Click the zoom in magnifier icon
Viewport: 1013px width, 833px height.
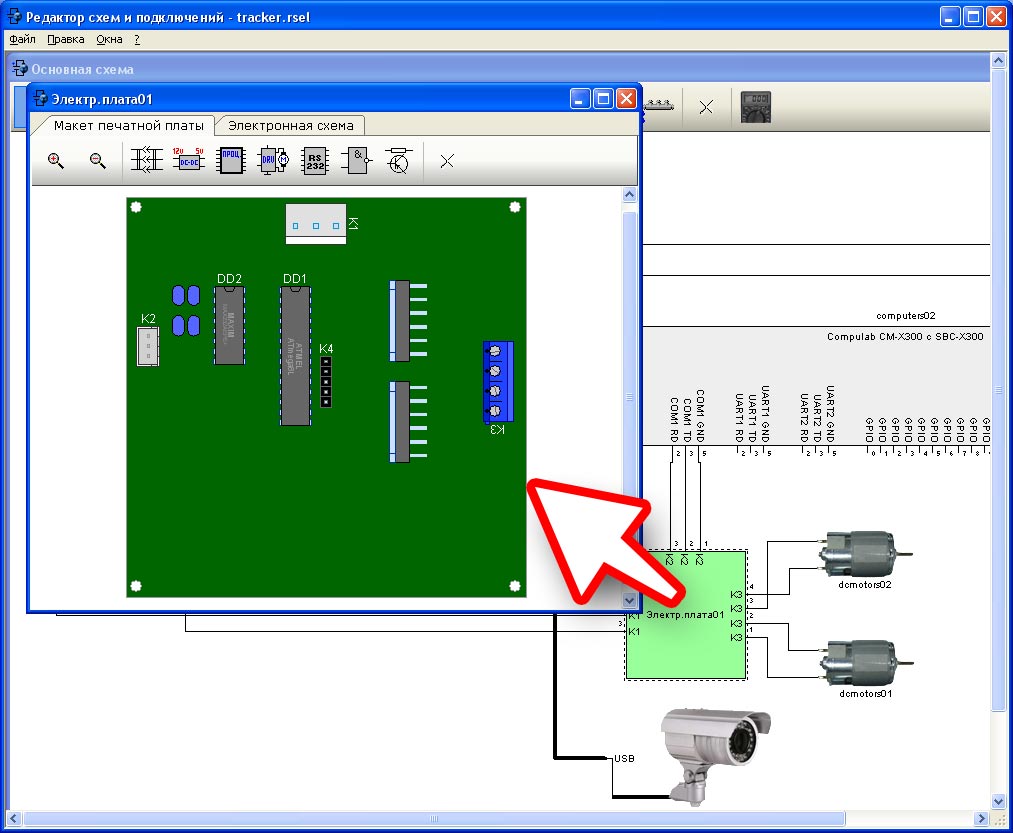pyautogui.click(x=56, y=160)
